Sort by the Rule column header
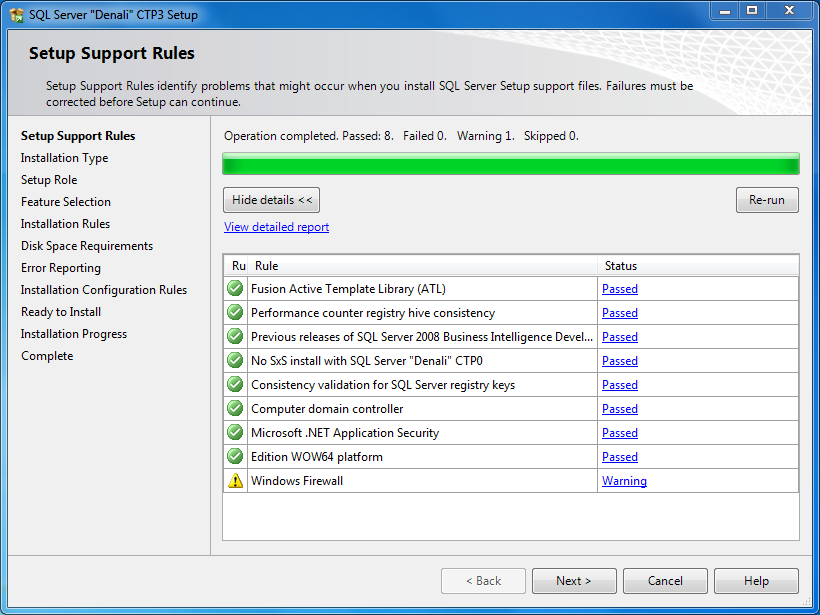Screen dimensions: 820x615 point(423,266)
